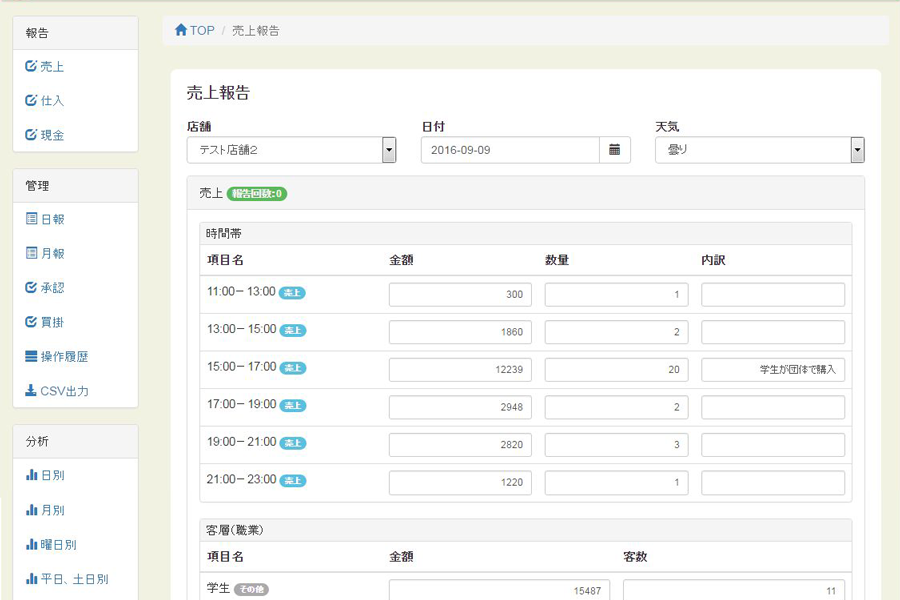Click the calendar icon beside the date field

[x=614, y=150]
